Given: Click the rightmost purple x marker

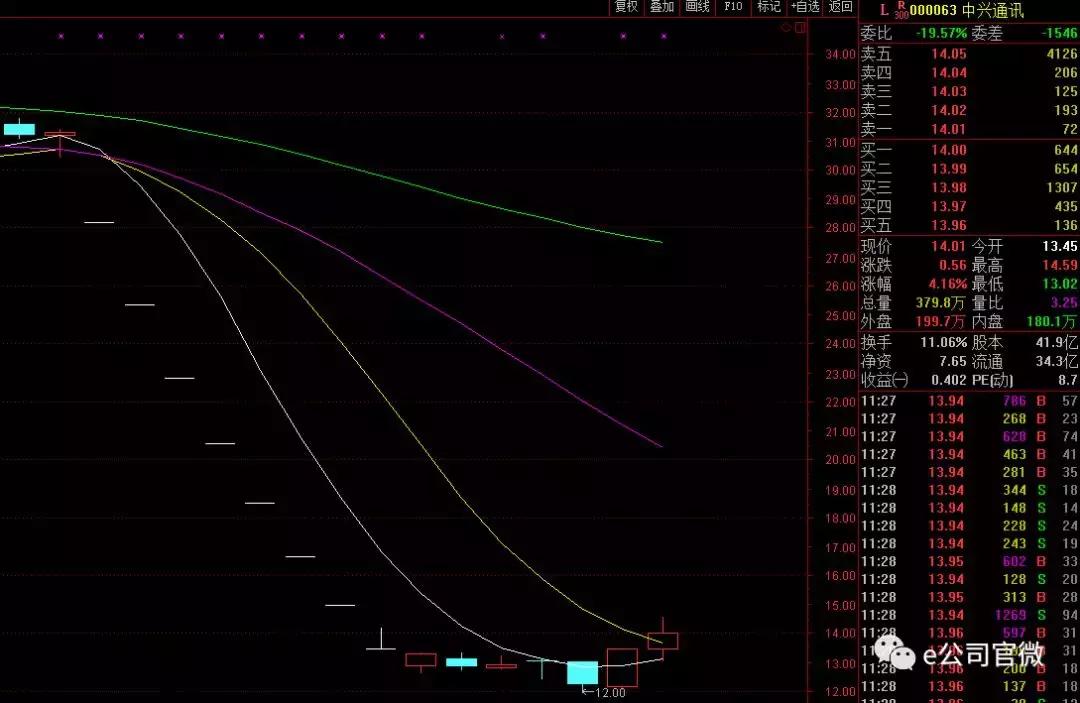Looking at the screenshot, I should [664, 36].
